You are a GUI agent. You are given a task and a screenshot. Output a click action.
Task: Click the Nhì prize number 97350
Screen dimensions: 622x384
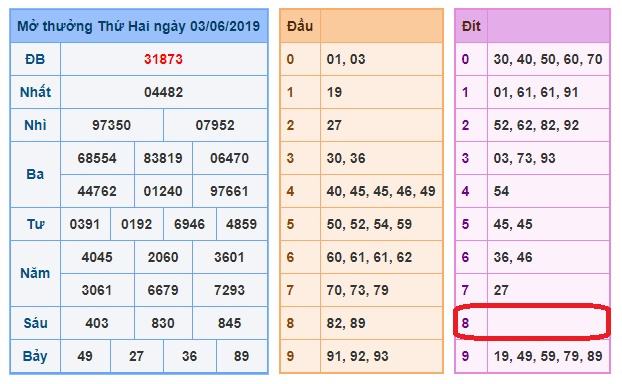pos(111,125)
